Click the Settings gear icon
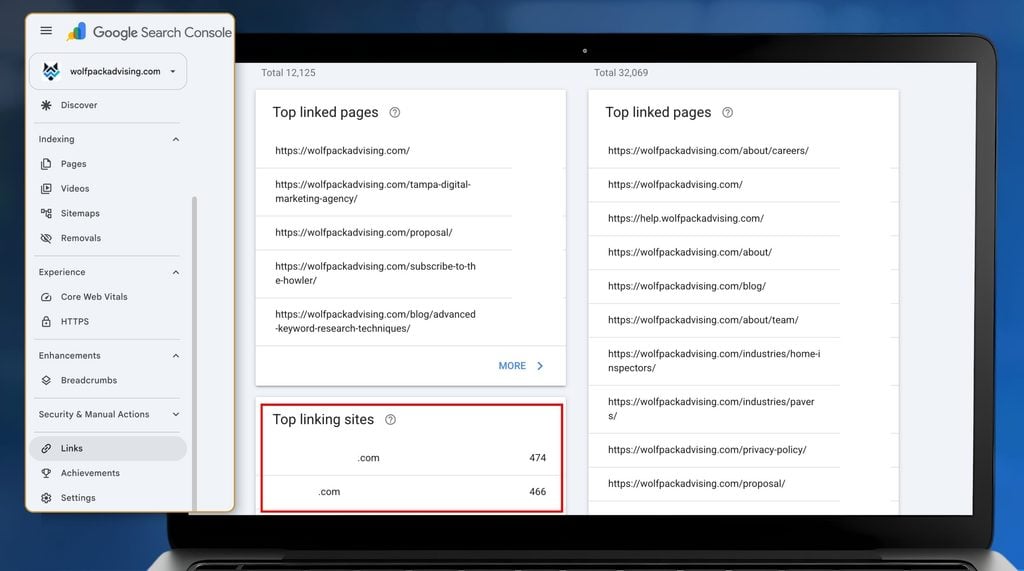Image resolution: width=1024 pixels, height=571 pixels. tap(46, 498)
